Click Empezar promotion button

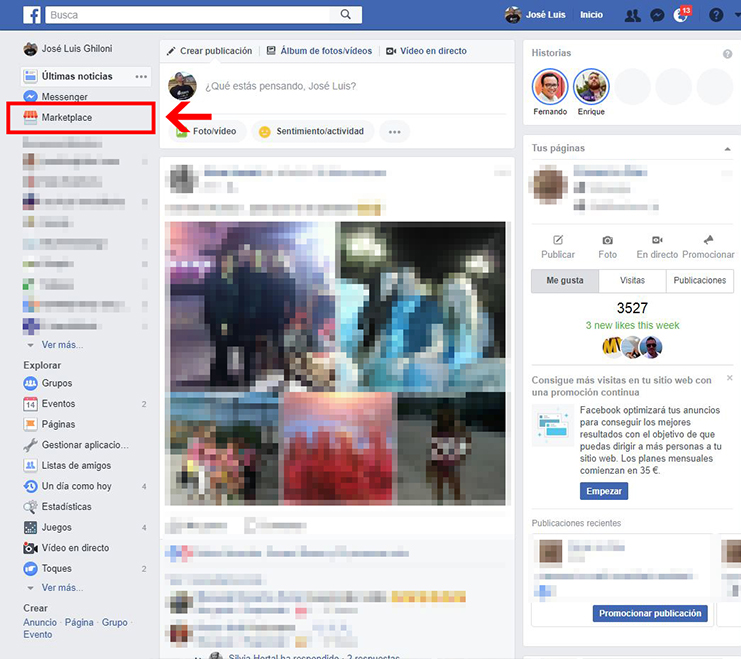click(x=604, y=491)
